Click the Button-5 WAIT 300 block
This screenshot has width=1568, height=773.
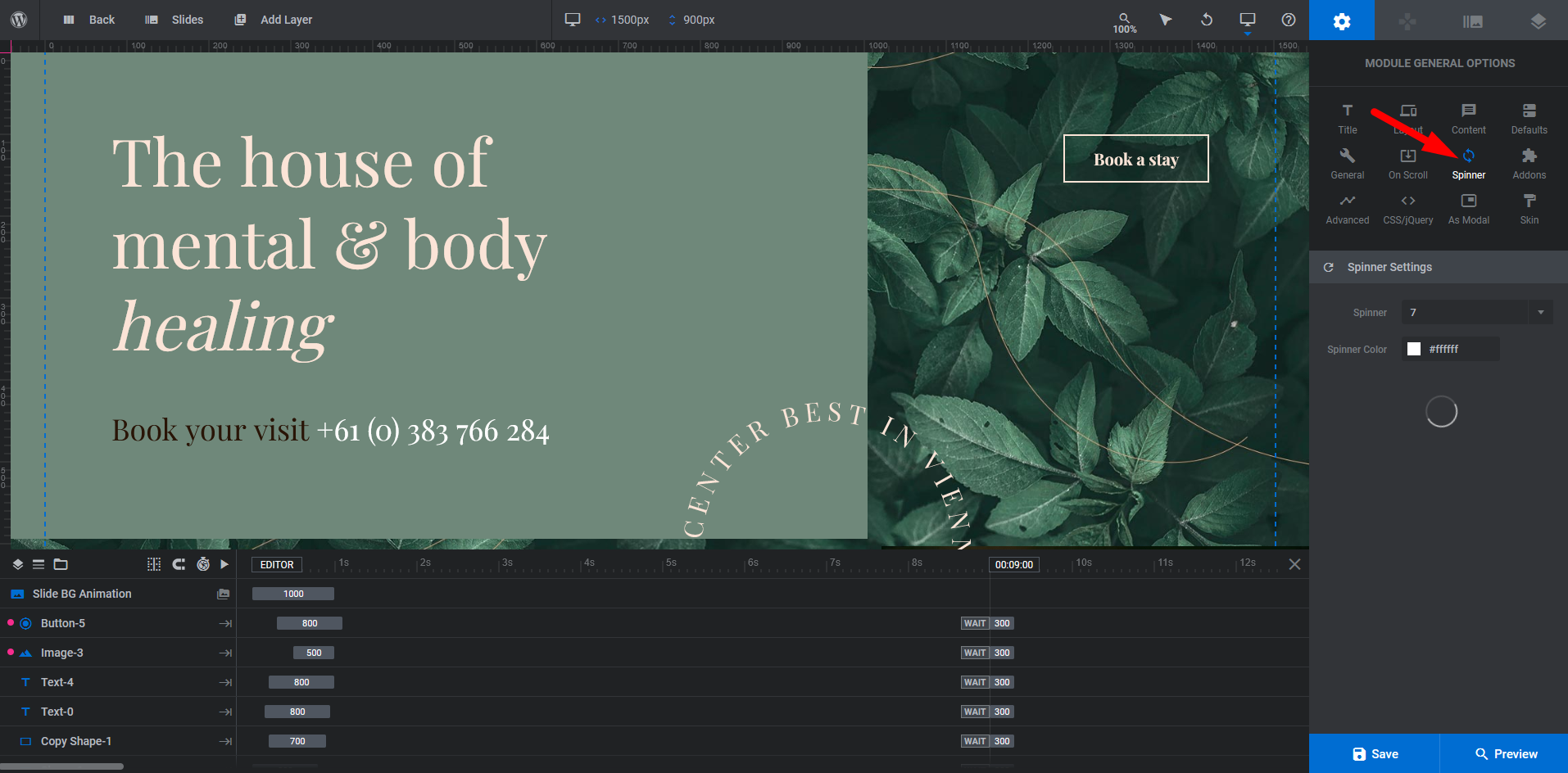pyautogui.click(x=987, y=623)
